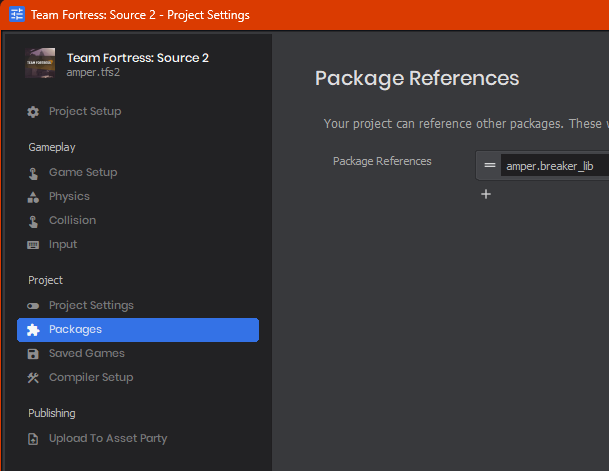The image size is (609, 471).
Task: Open the Compiler Setup section
Action: pyautogui.click(x=91, y=377)
